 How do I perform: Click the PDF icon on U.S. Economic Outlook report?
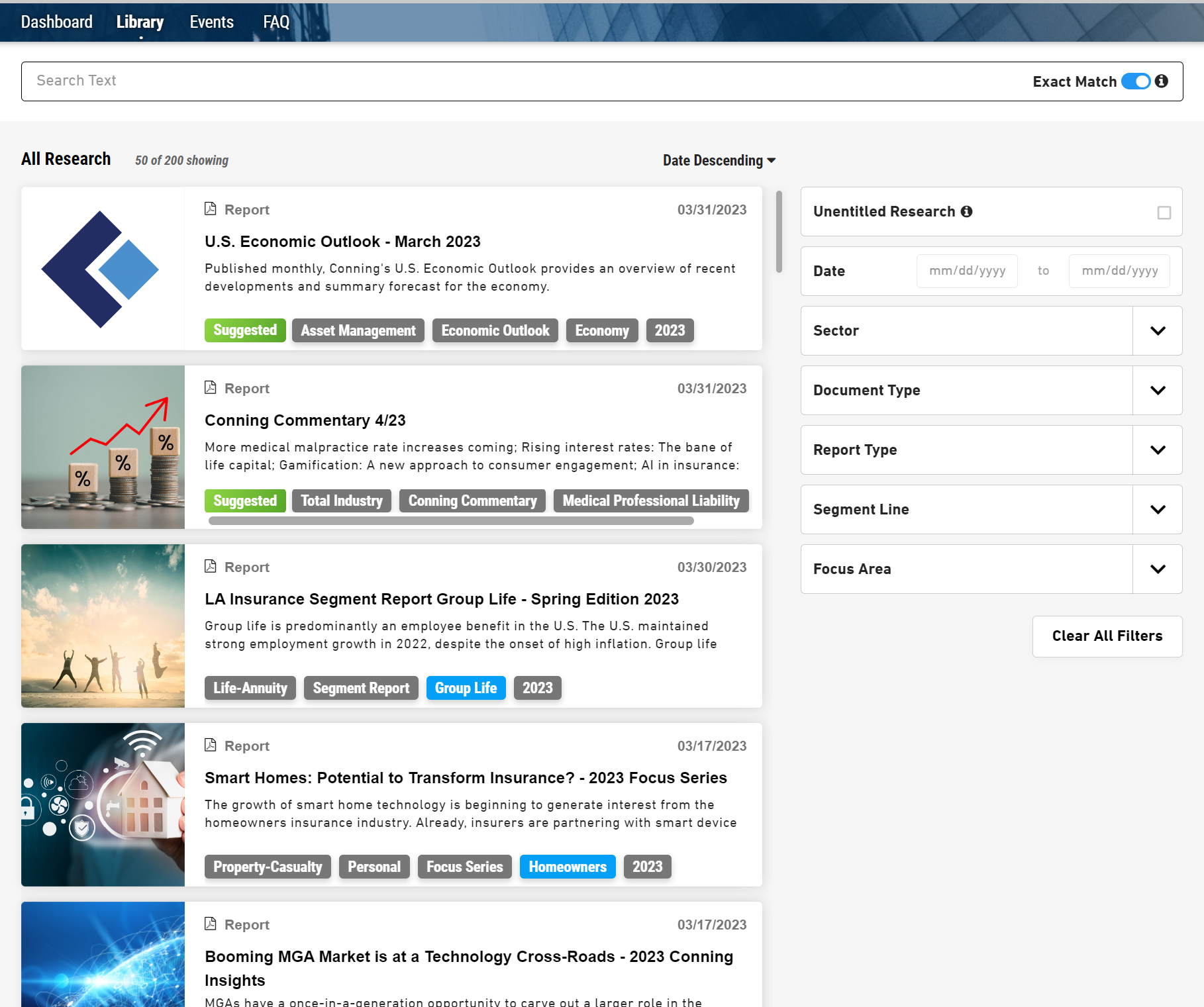[211, 209]
